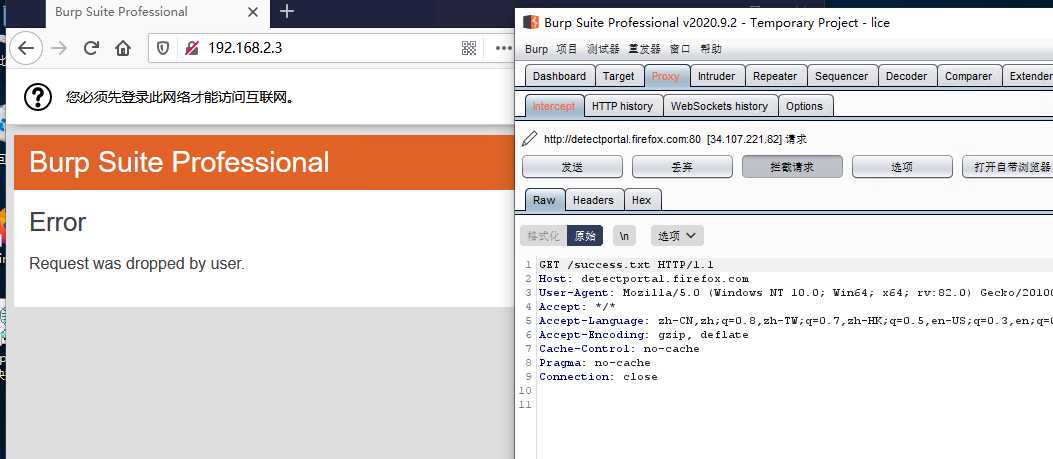
Task: Switch to the Intruder tab
Action: click(717, 76)
